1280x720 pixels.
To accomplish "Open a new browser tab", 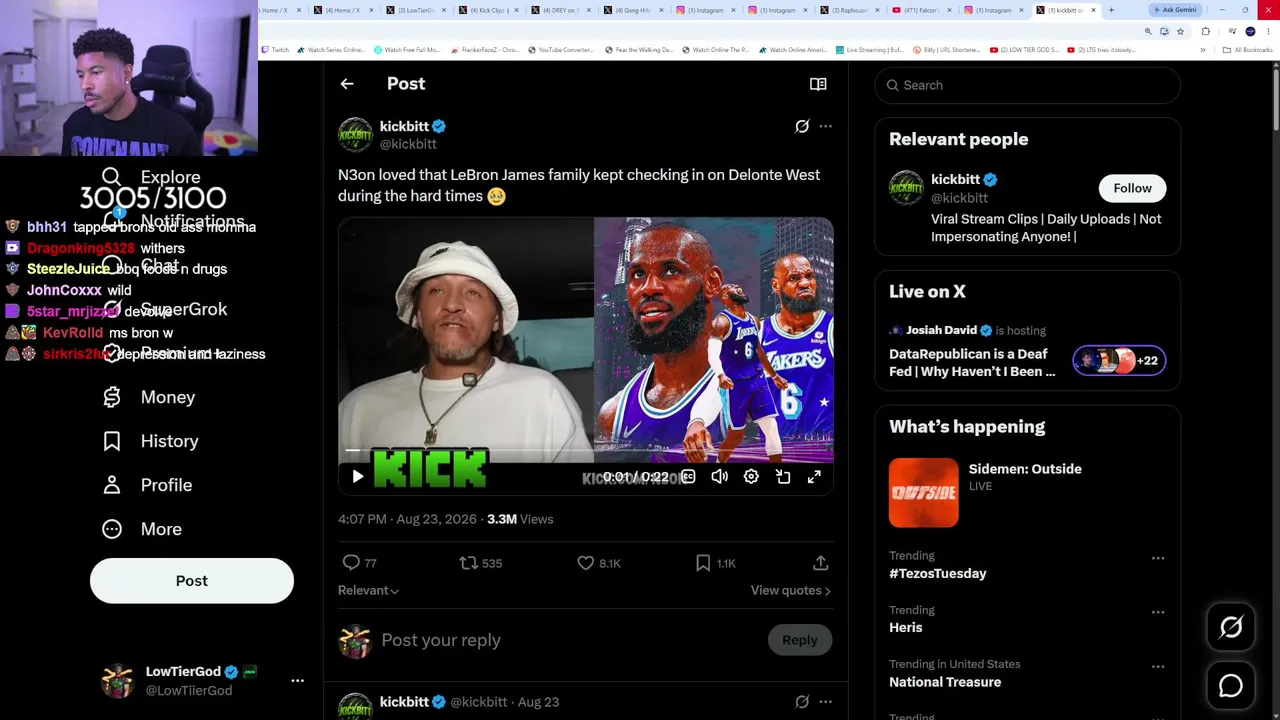I will [1111, 10].
